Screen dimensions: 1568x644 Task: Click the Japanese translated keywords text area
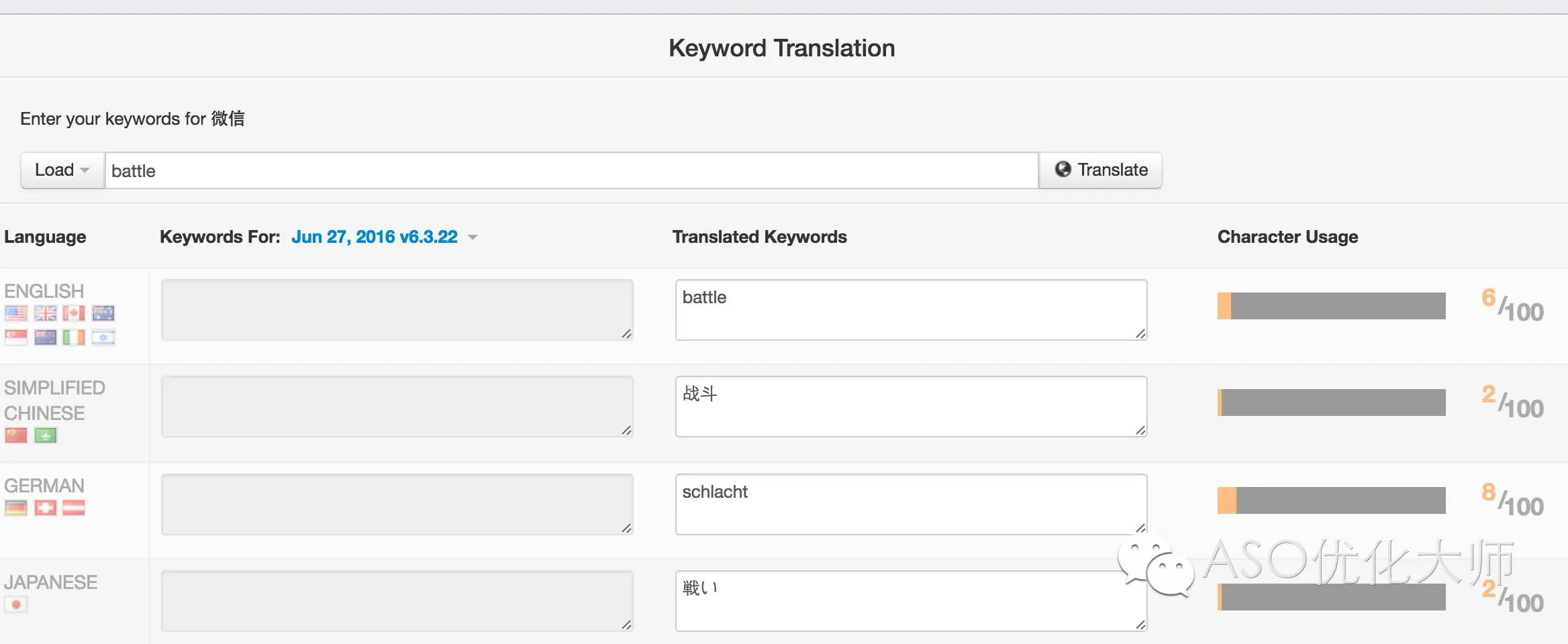coord(910,601)
